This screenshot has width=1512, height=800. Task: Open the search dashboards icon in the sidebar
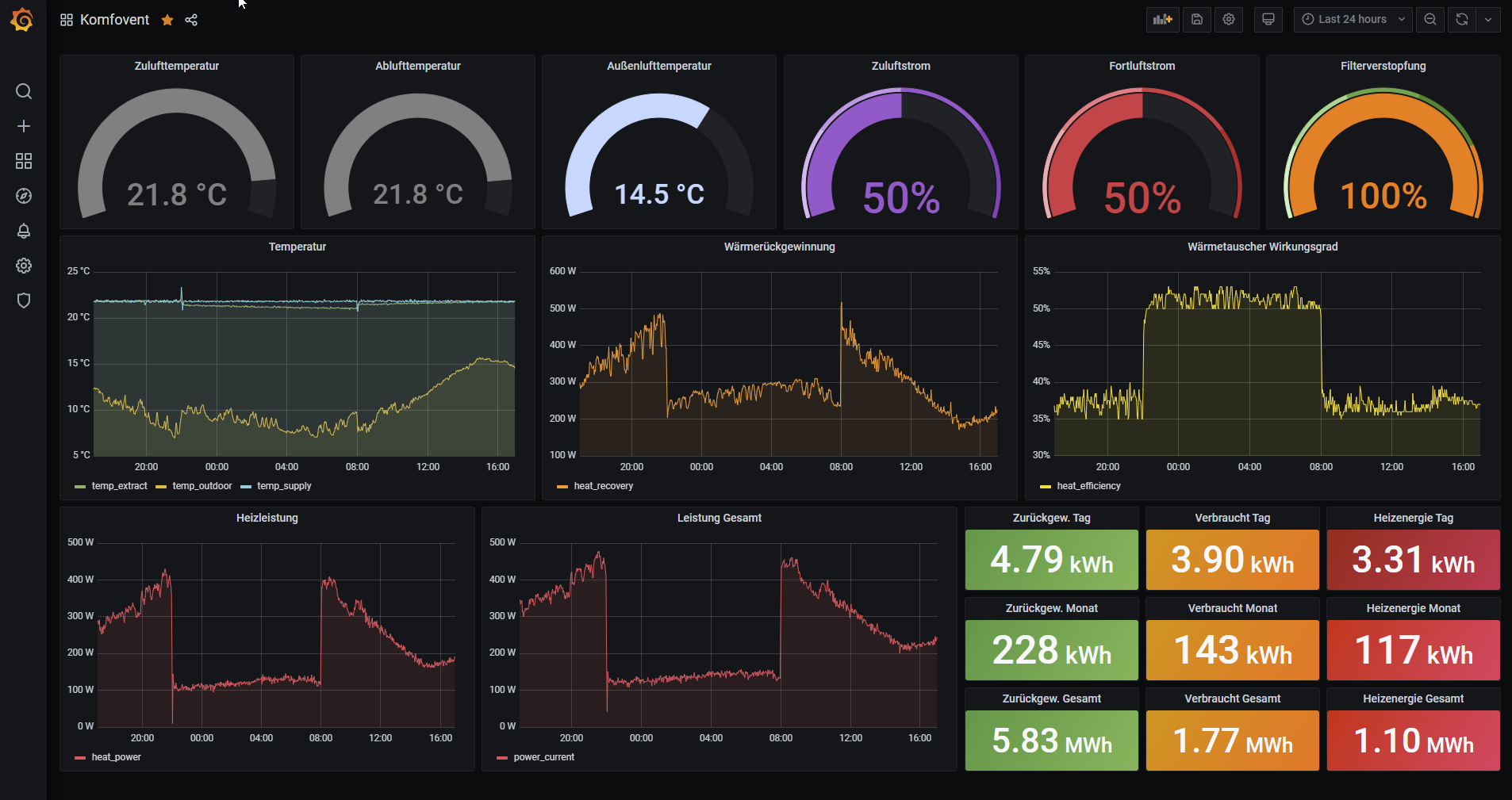[x=24, y=91]
